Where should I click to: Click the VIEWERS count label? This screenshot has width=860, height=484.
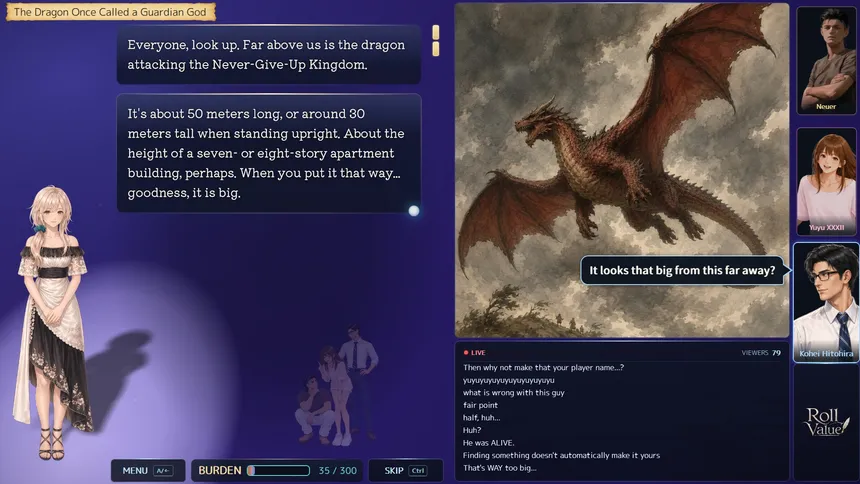[761, 353]
